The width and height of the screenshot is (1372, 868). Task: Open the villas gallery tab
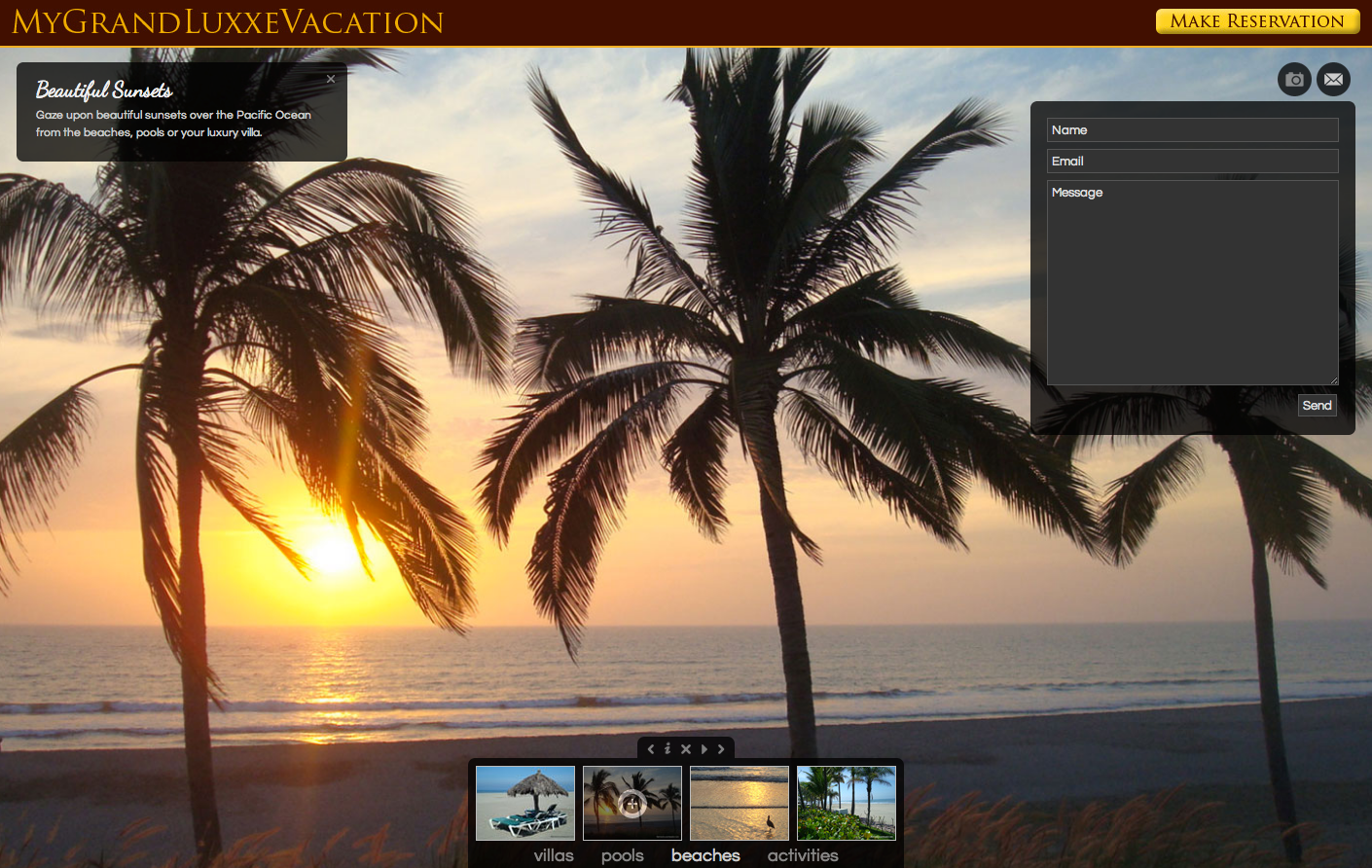pos(554,855)
